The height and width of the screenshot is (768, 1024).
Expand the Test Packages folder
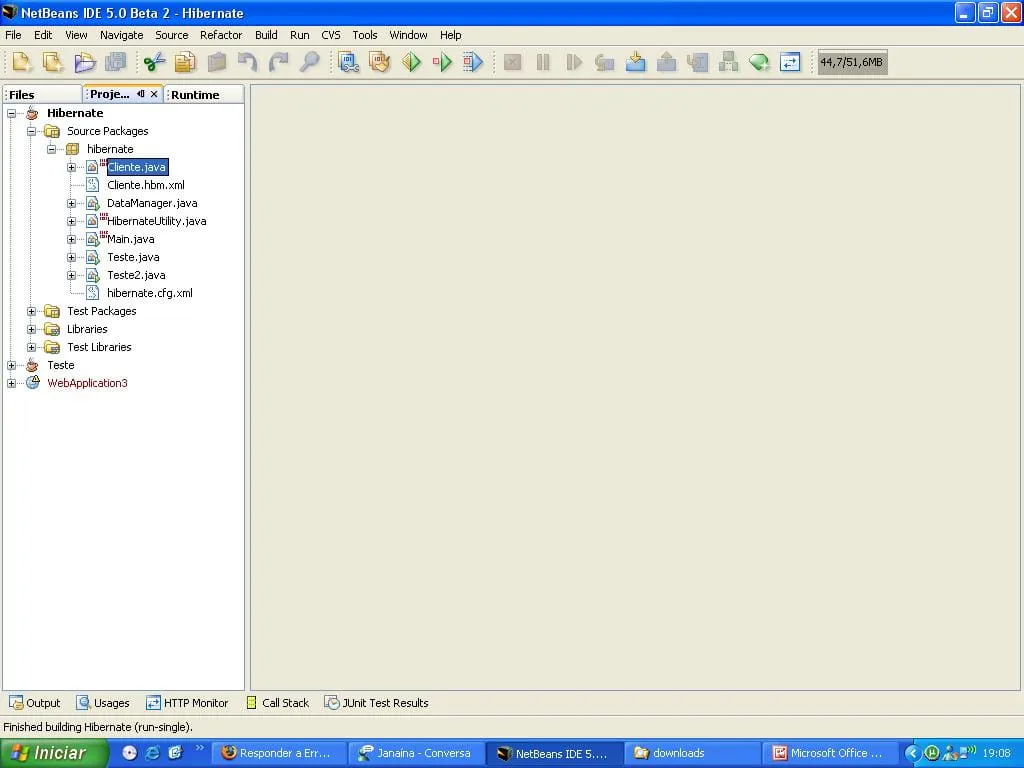31,312
